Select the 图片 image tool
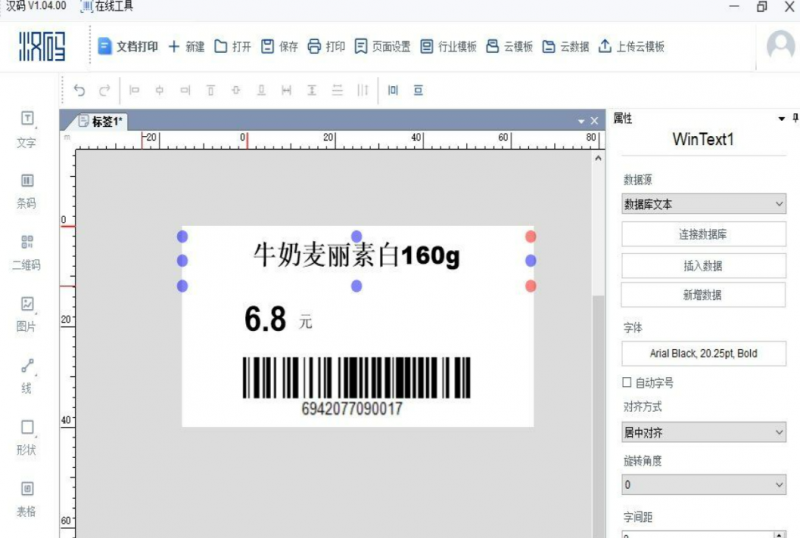Image resolution: width=800 pixels, height=538 pixels. (27, 314)
